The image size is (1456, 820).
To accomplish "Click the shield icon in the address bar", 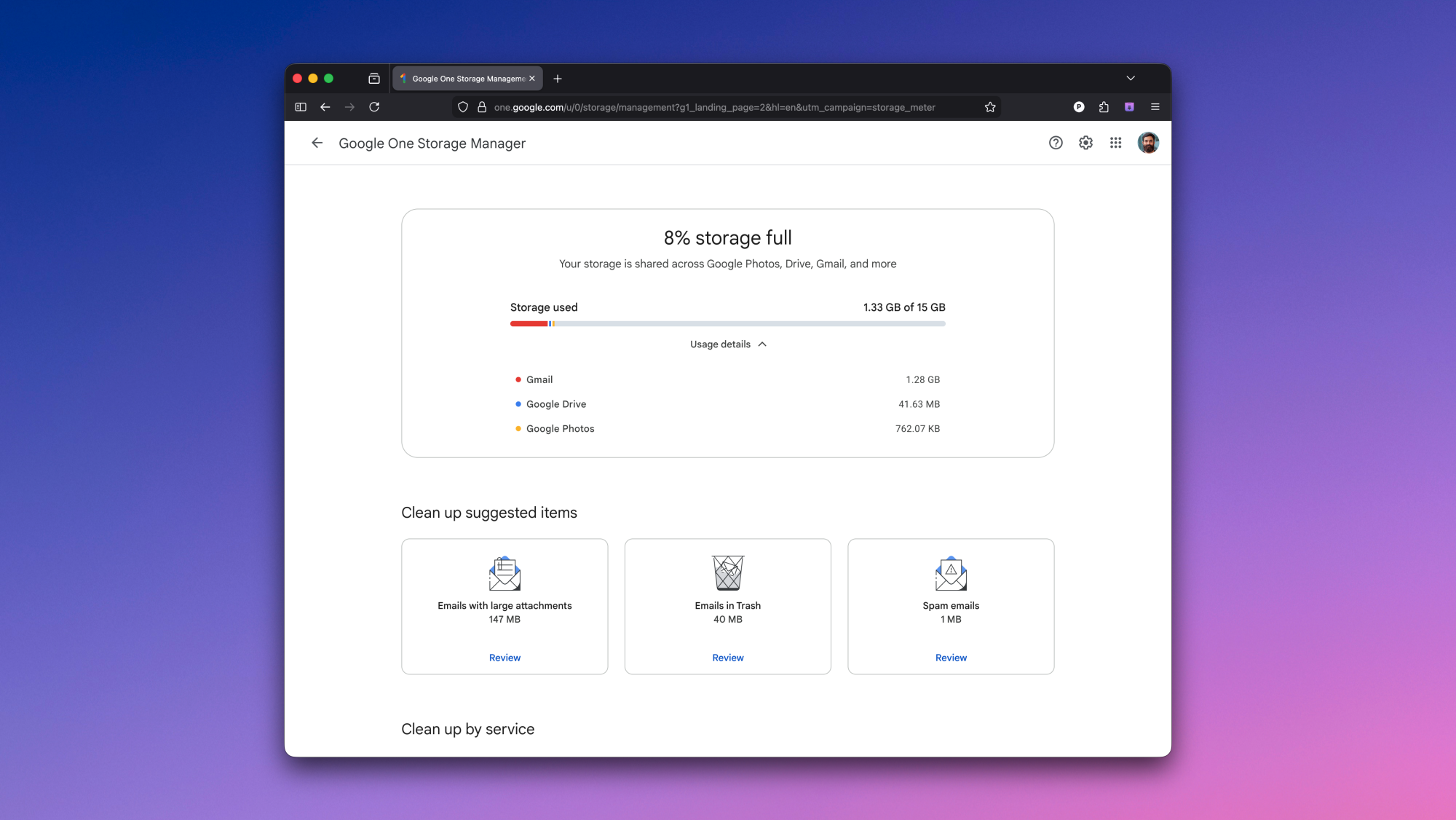I will pyautogui.click(x=463, y=106).
